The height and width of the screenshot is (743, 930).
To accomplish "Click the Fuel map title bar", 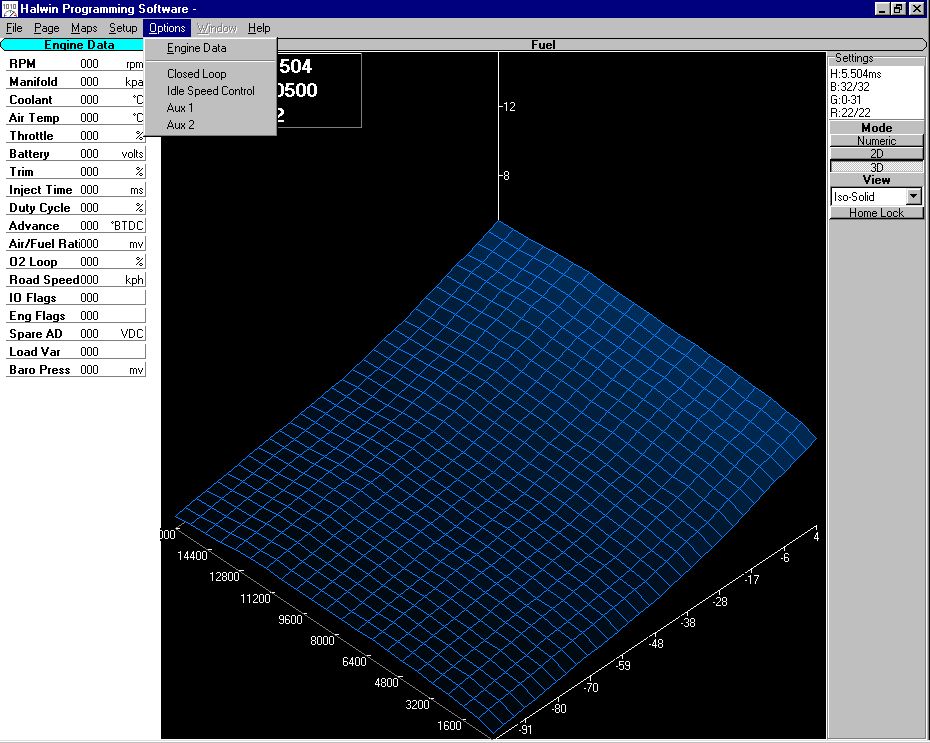I will tap(543, 45).
